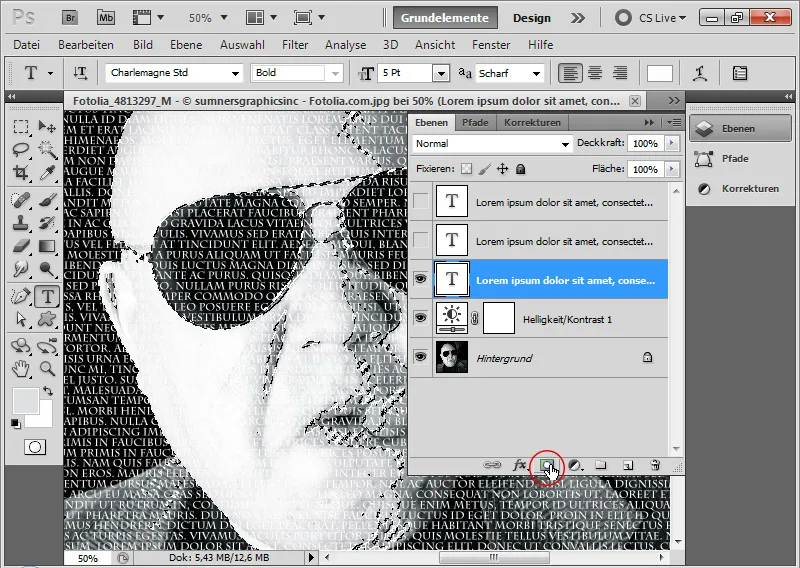Screen dimensions: 800x568
Task: Open warp text options
Action: [700, 73]
